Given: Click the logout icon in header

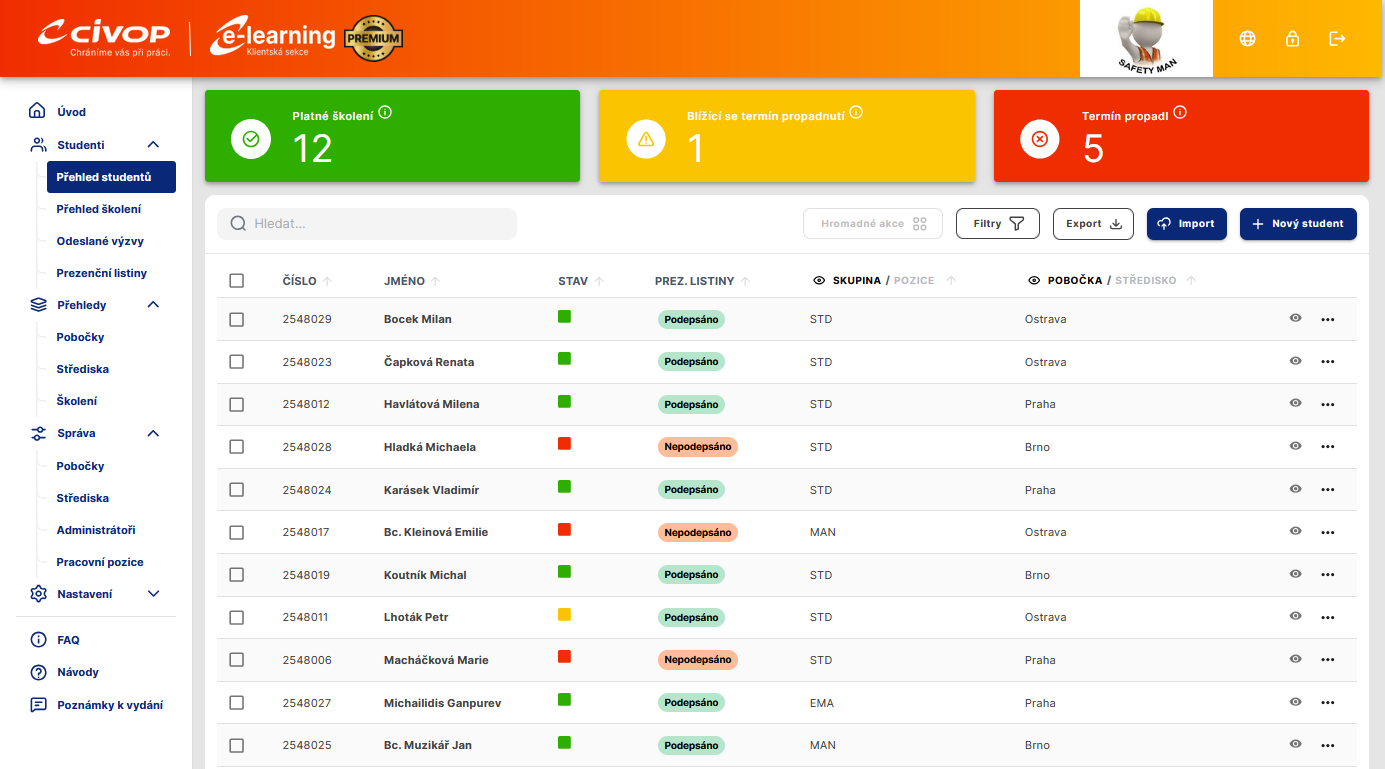Looking at the screenshot, I should (1337, 39).
